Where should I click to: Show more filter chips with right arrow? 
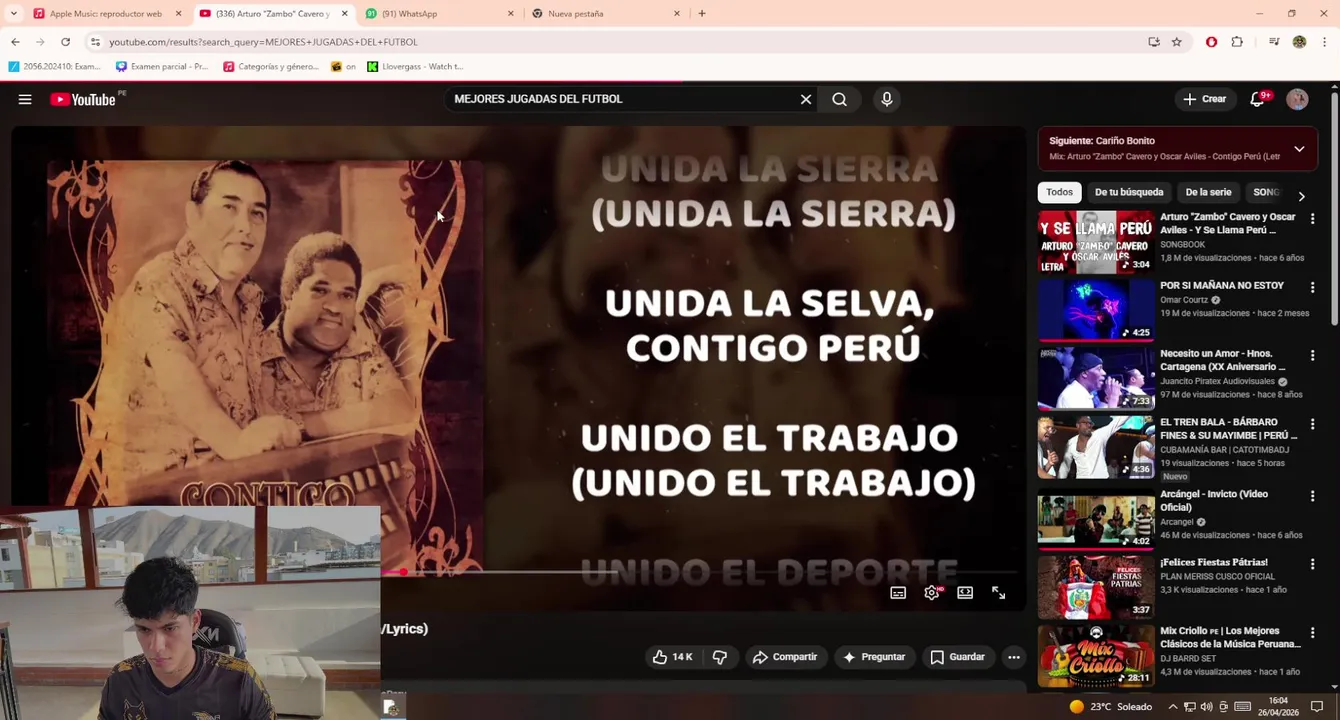coord(1301,196)
